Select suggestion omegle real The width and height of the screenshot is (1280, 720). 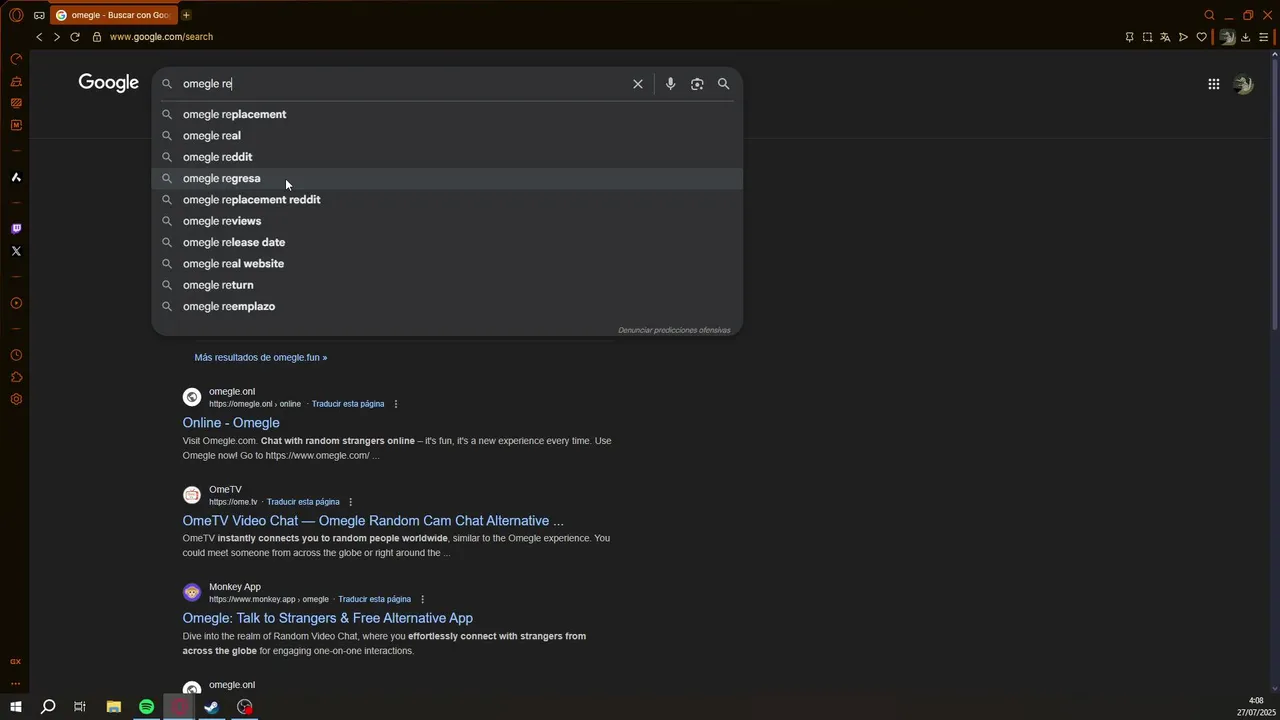coord(446,136)
